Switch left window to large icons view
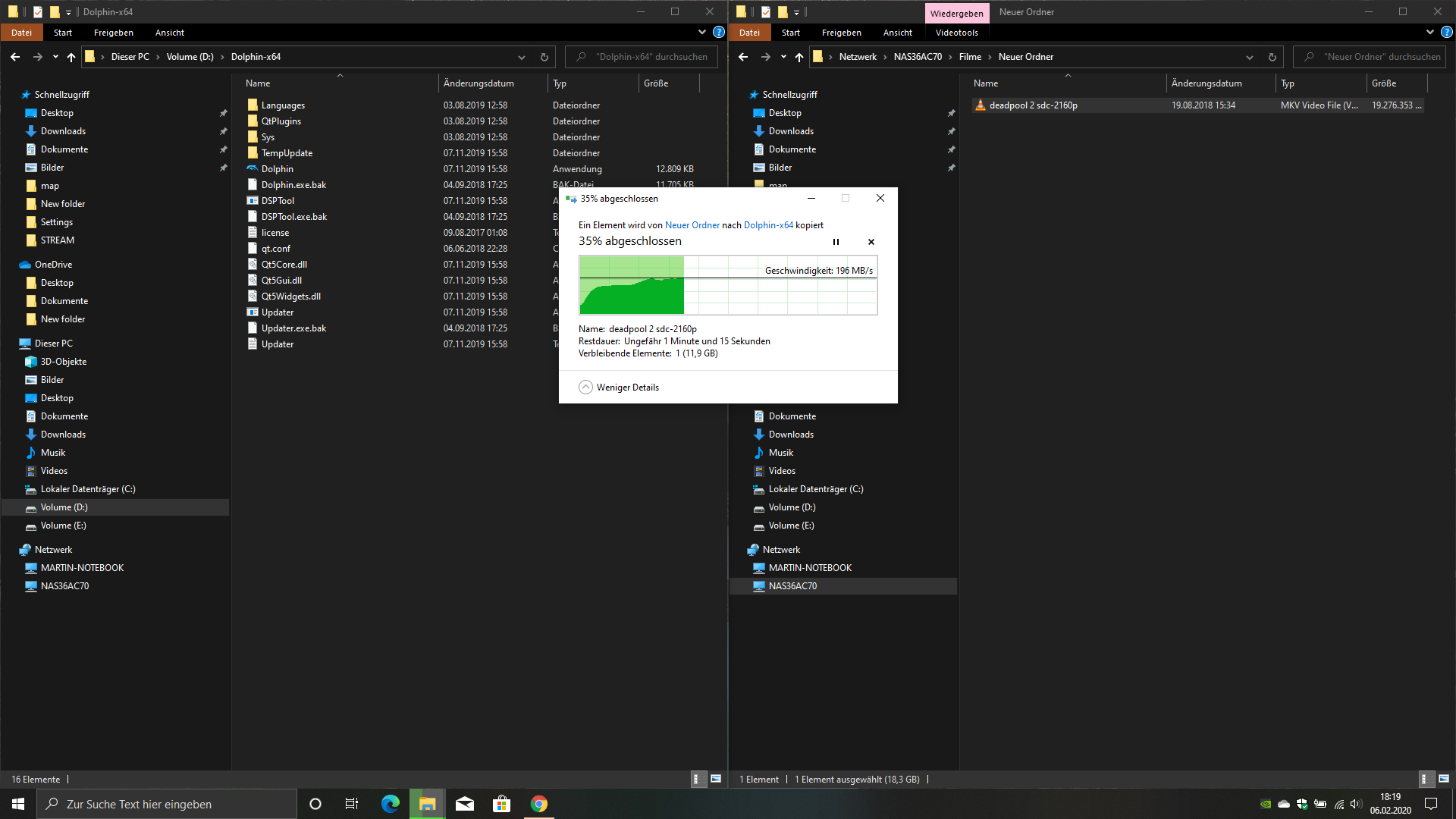This screenshot has width=1456, height=819. pyautogui.click(x=715, y=779)
